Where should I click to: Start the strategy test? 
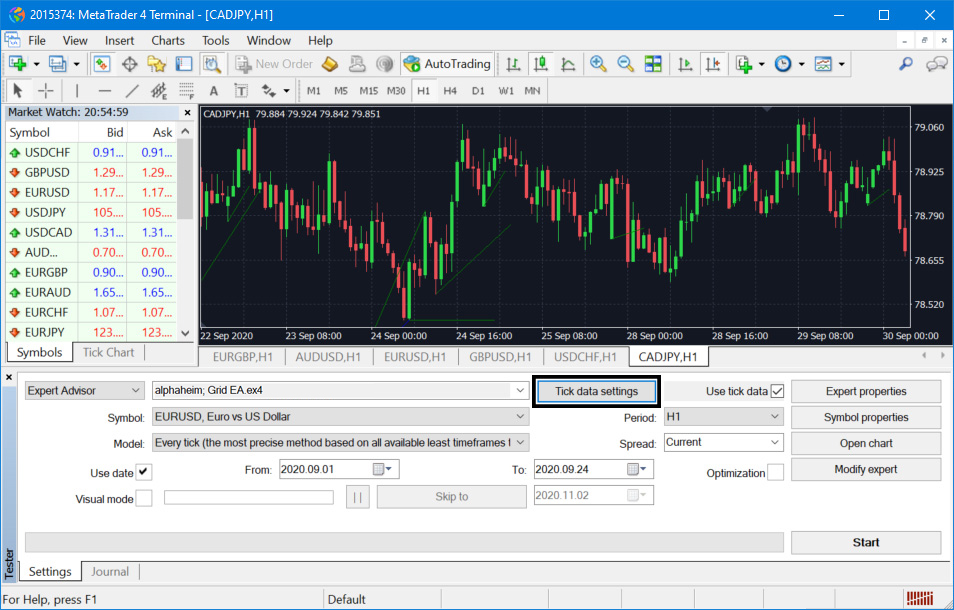(x=866, y=542)
